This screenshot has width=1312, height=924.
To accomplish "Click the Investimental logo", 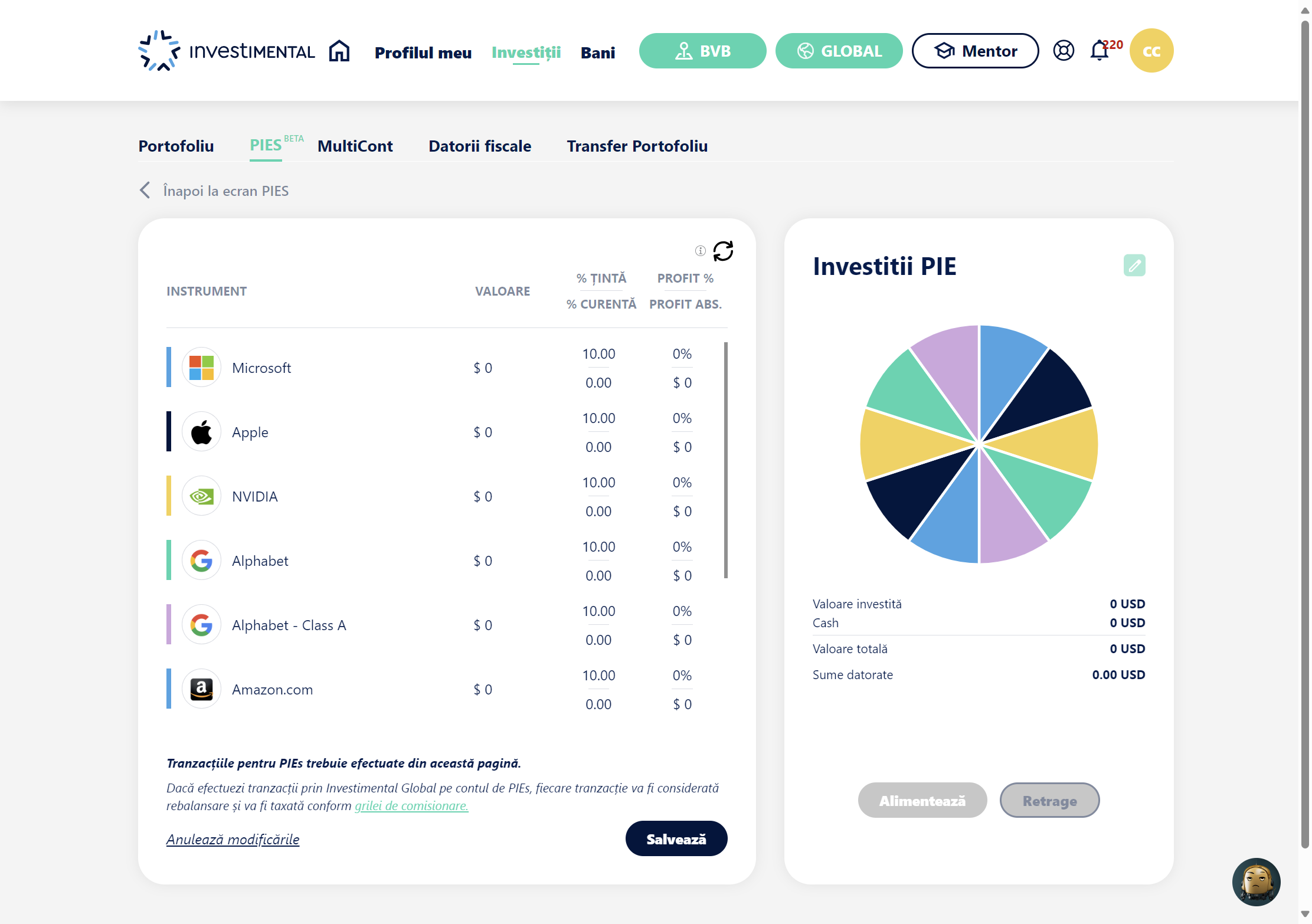I will point(227,51).
